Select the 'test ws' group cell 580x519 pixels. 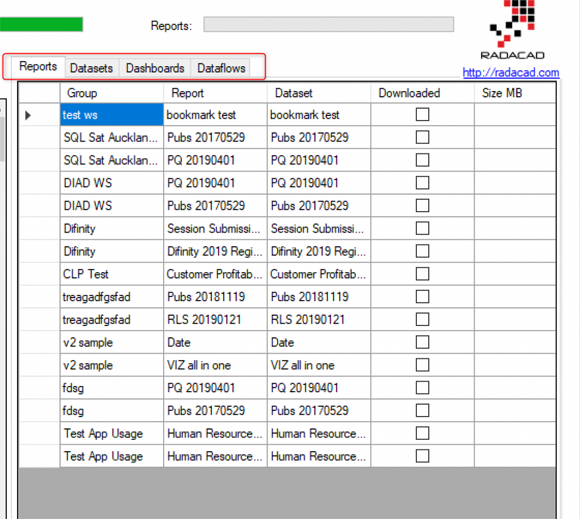coord(112,115)
